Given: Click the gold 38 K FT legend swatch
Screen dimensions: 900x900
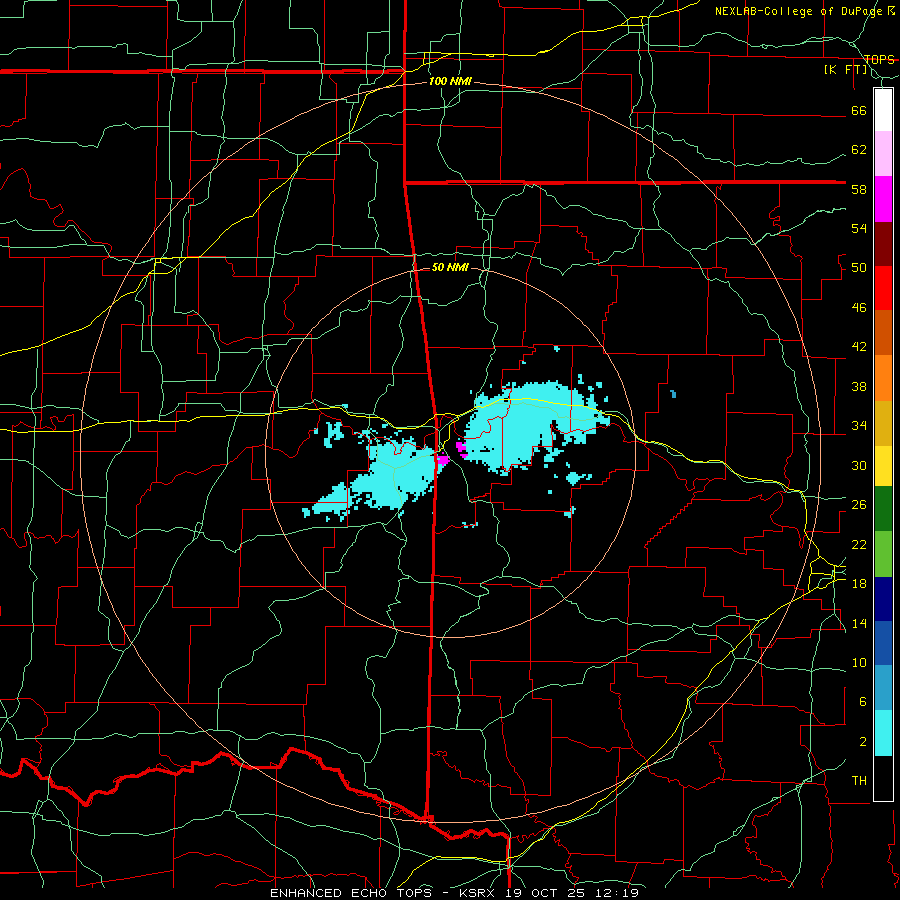Looking at the screenshot, I should (x=883, y=422).
